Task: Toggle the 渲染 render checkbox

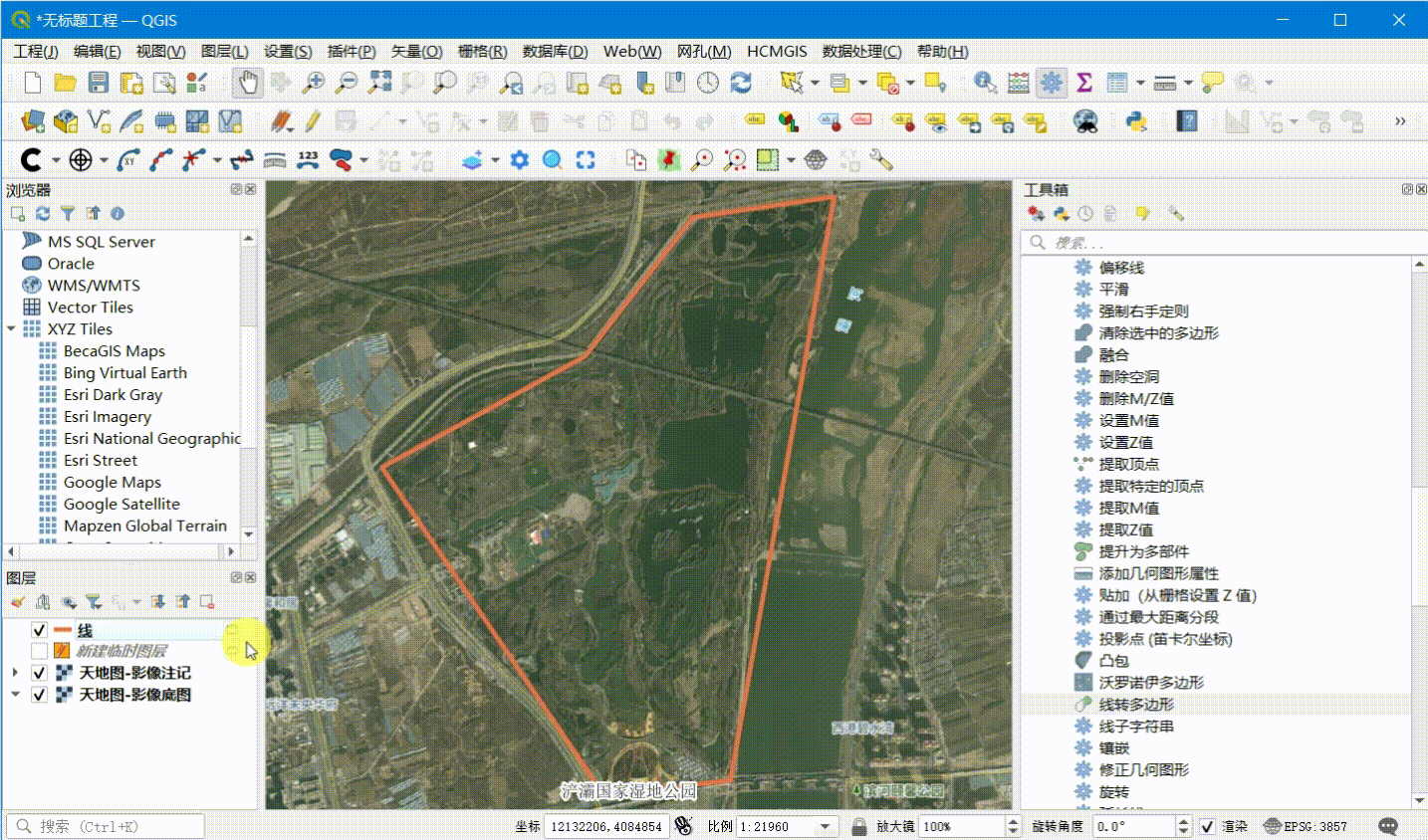Action: pos(1207,826)
